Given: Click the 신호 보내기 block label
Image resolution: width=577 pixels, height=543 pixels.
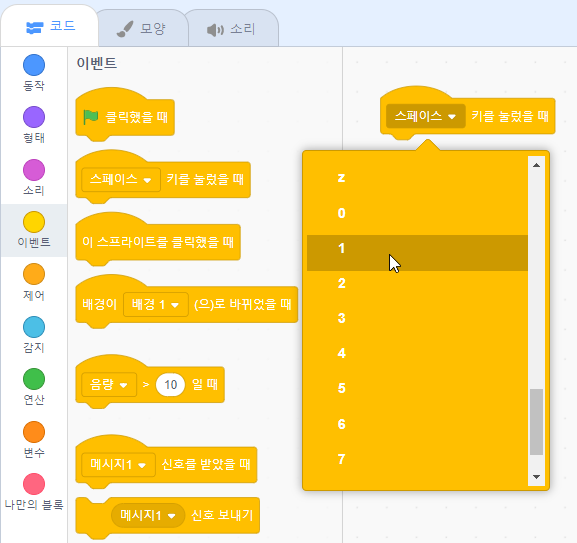Looking at the screenshot, I should [222, 515].
